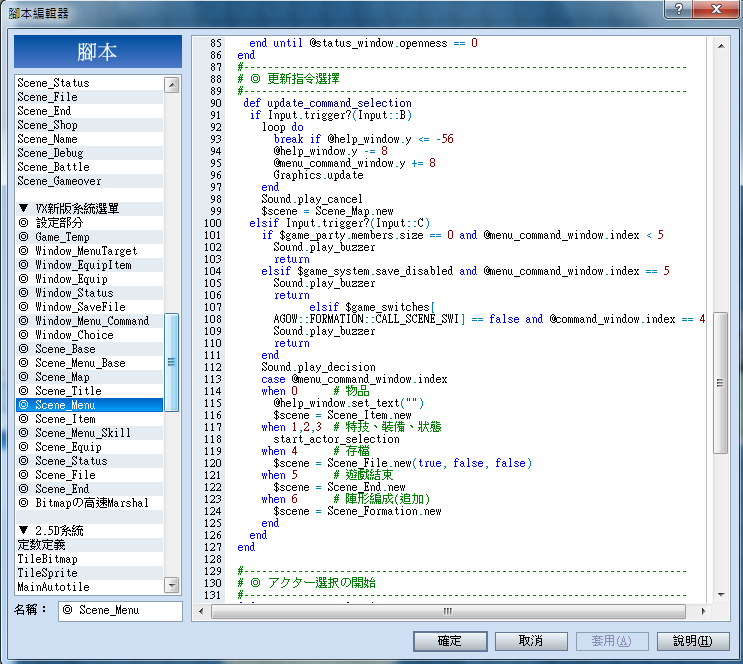Select the ◎ Window_SaveFile script

click(x=90, y=307)
